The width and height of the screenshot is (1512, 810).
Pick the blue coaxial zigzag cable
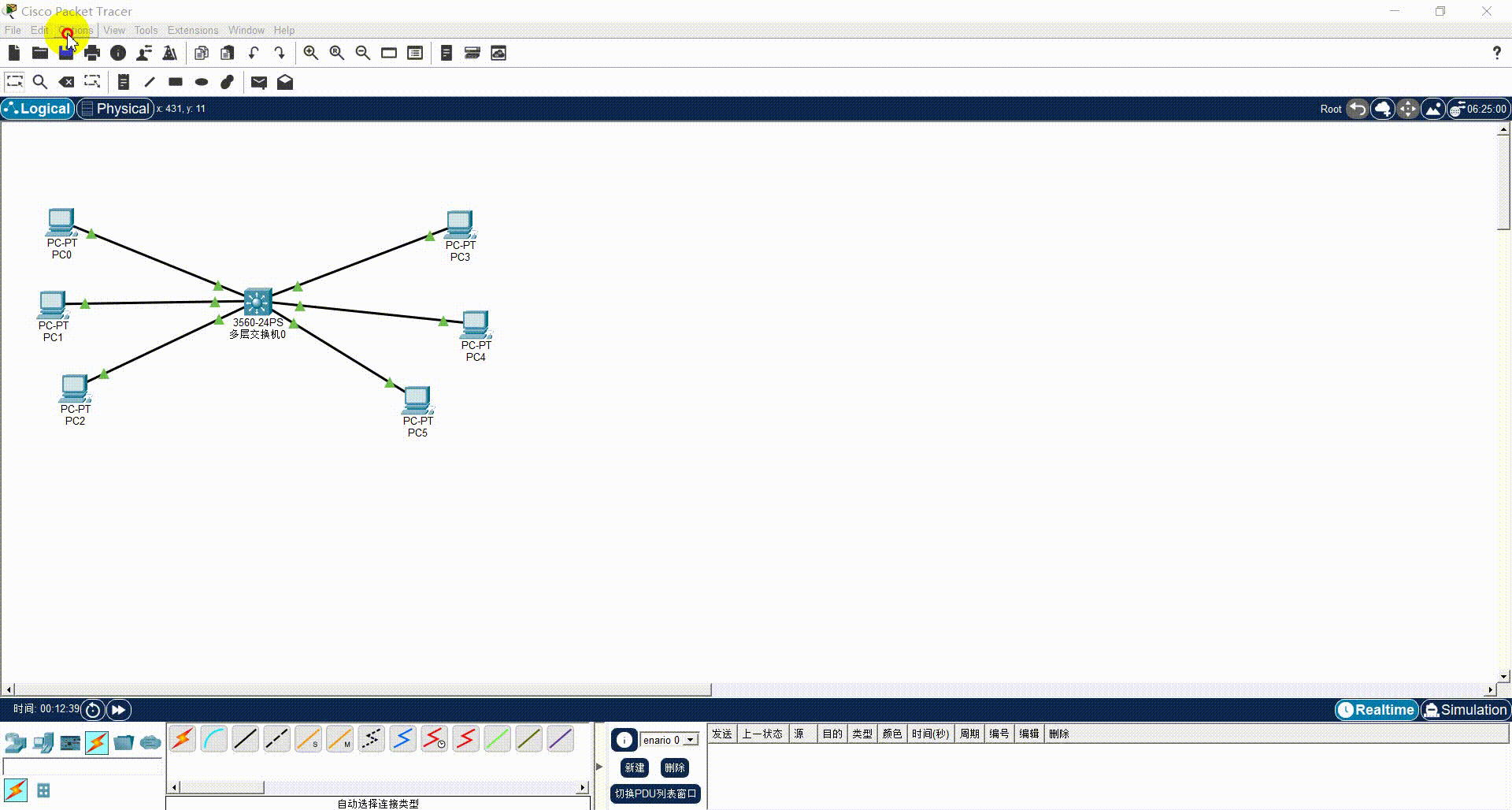click(403, 739)
